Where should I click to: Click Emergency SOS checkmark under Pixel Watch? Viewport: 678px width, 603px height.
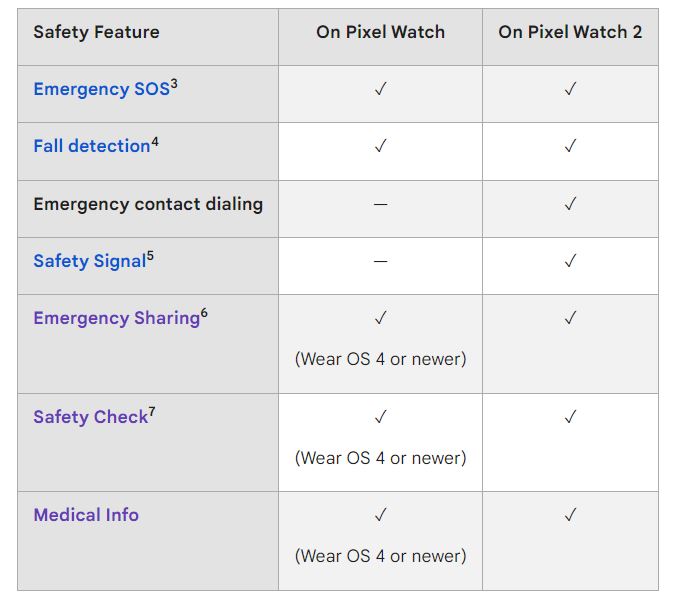[x=381, y=89]
